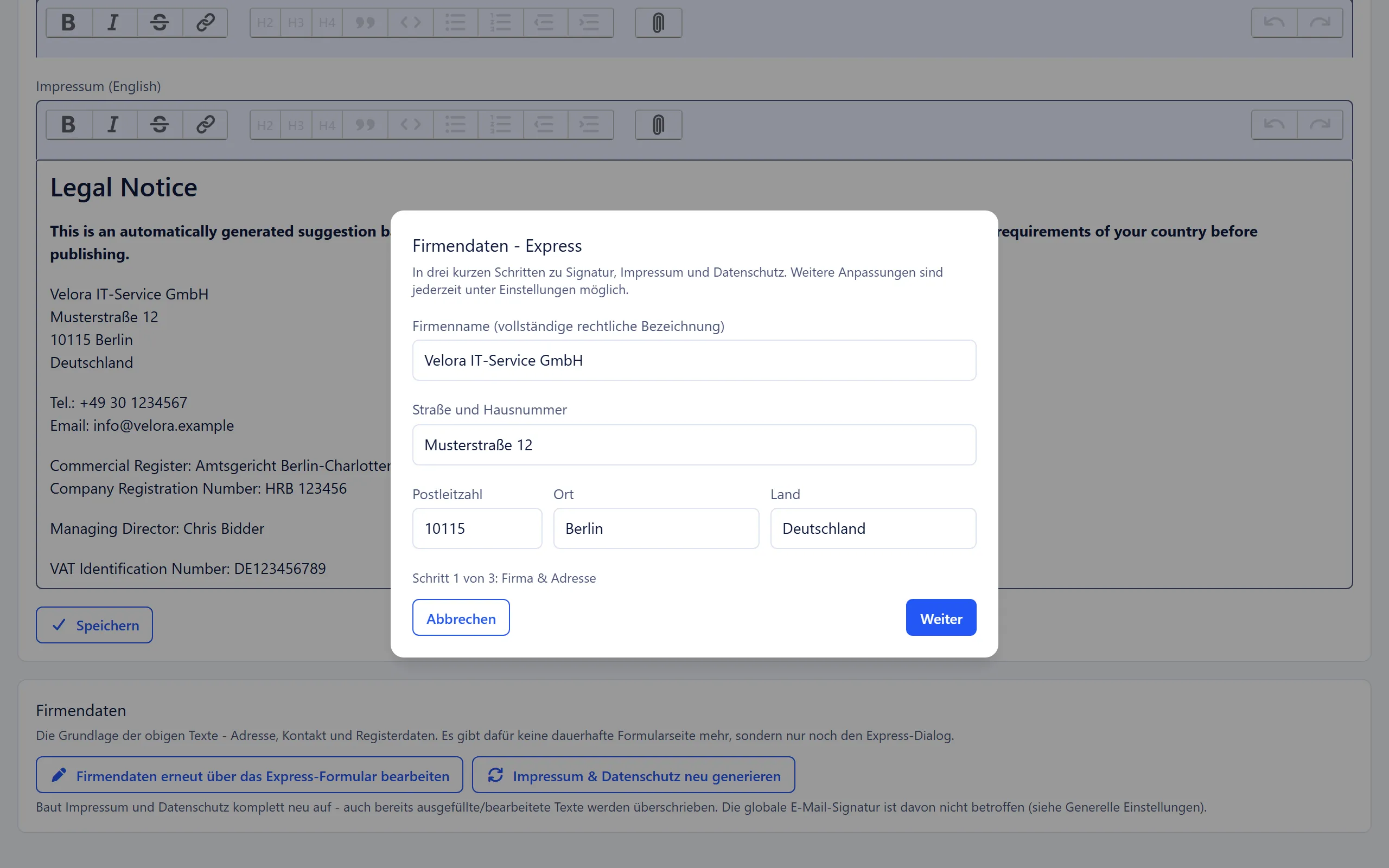Click the Legal Notice heading text
1389x868 pixels.
123,187
